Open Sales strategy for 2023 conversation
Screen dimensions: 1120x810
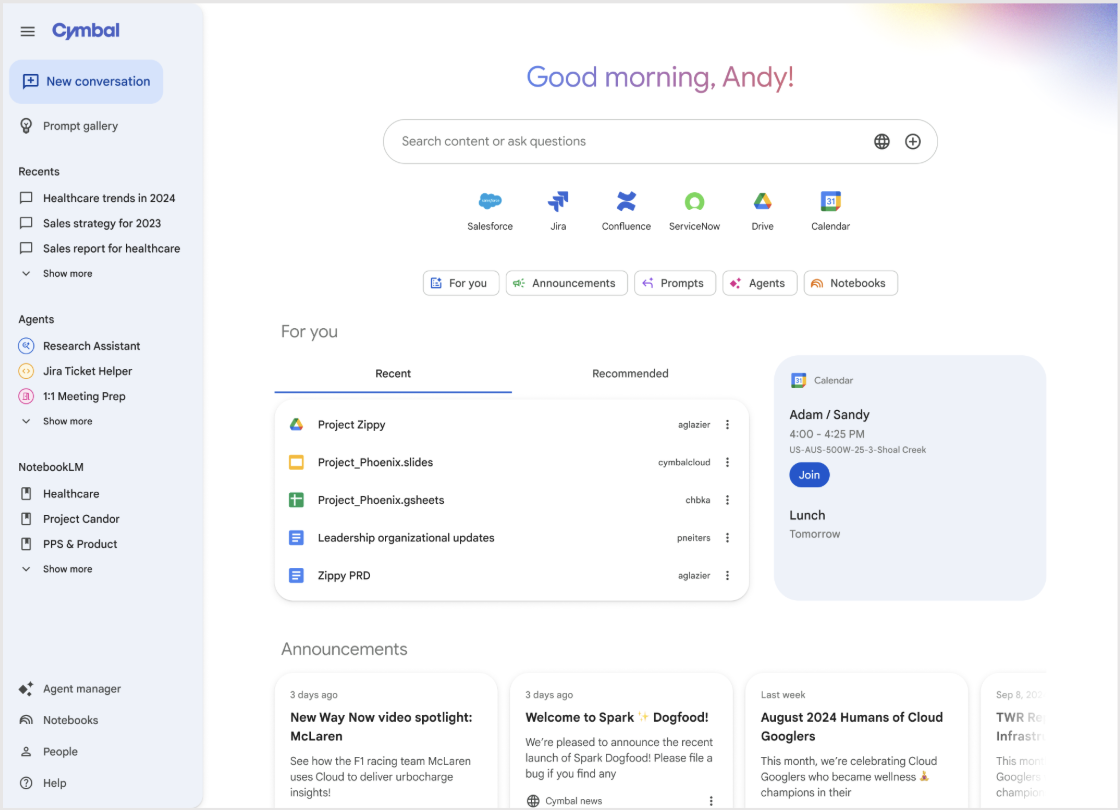tap(100, 223)
